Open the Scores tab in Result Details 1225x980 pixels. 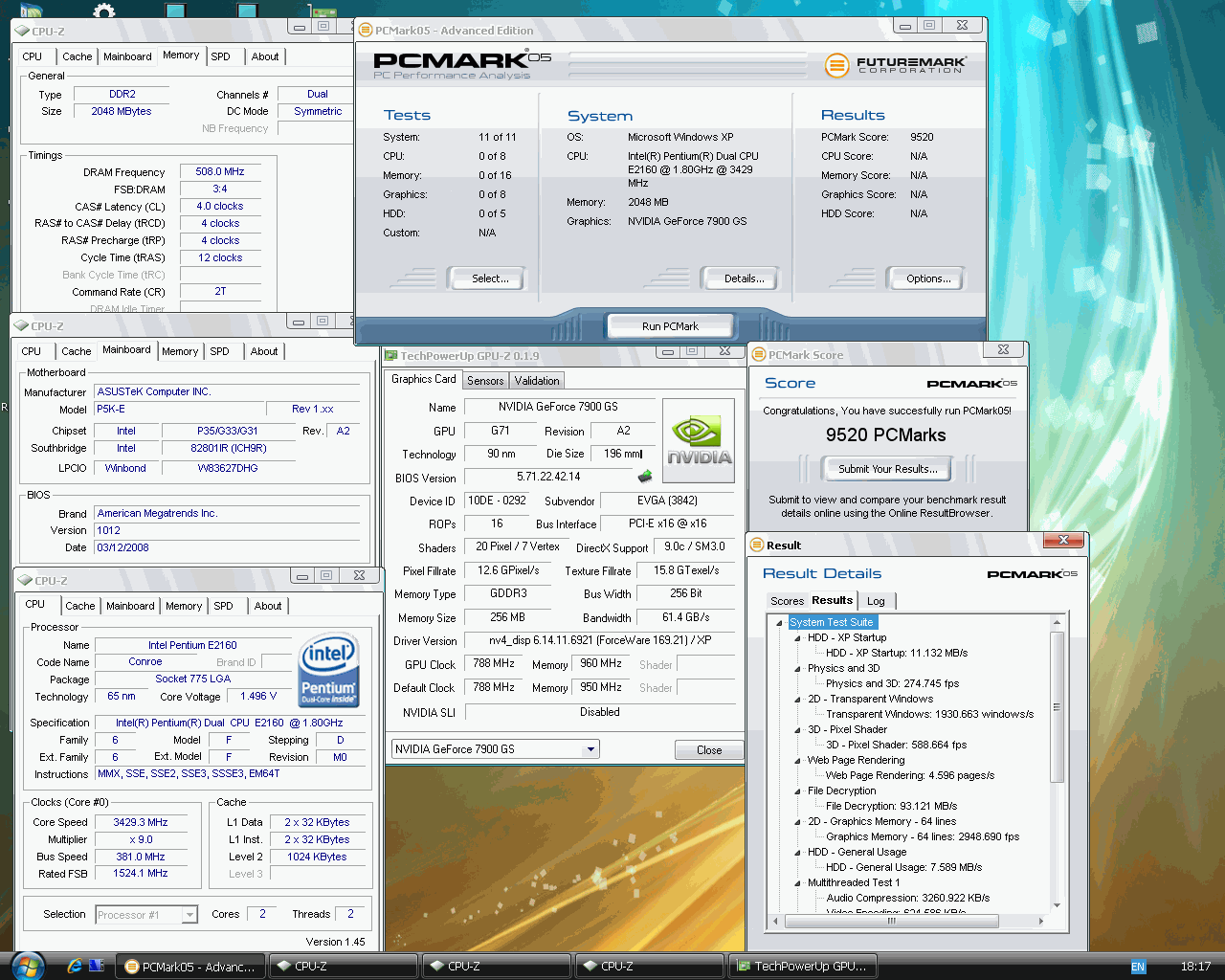788,601
